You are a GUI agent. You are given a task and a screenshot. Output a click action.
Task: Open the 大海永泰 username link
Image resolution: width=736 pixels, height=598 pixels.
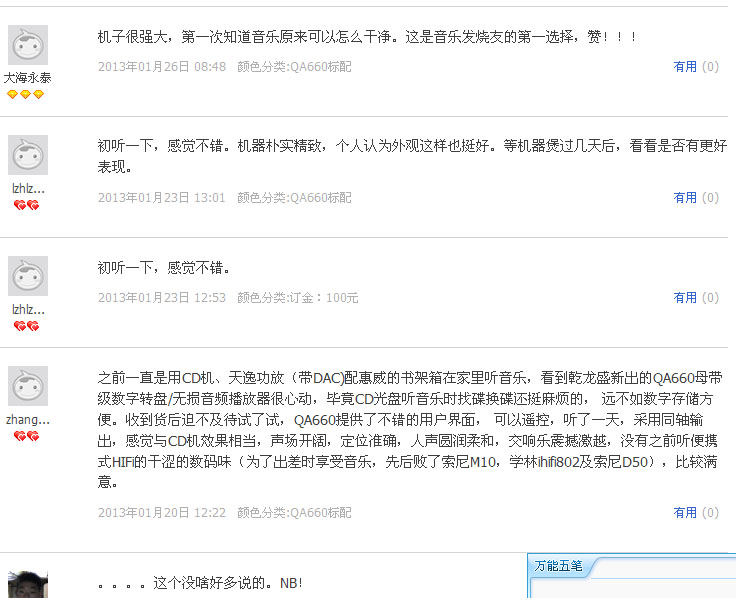point(28,77)
